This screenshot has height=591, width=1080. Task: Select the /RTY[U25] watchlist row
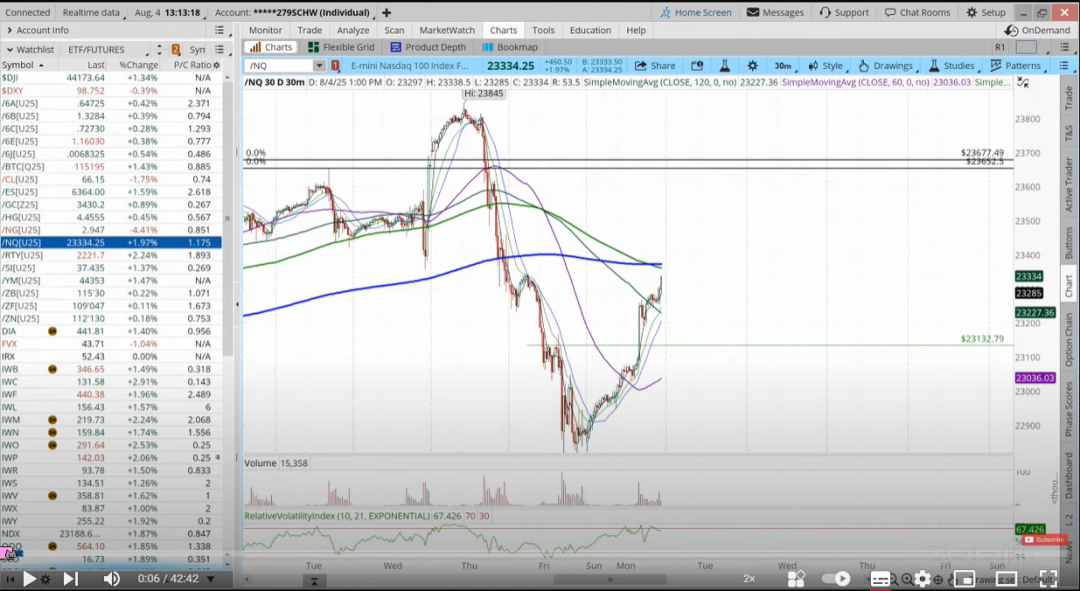(111, 255)
